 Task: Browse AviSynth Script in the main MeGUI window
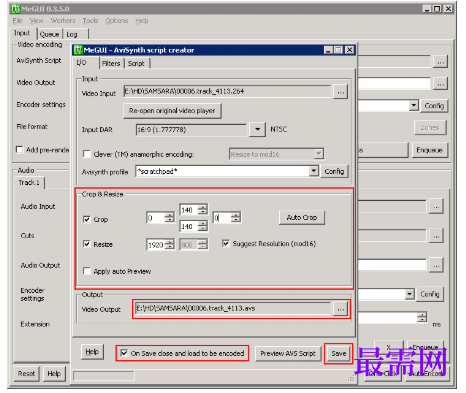point(440,62)
